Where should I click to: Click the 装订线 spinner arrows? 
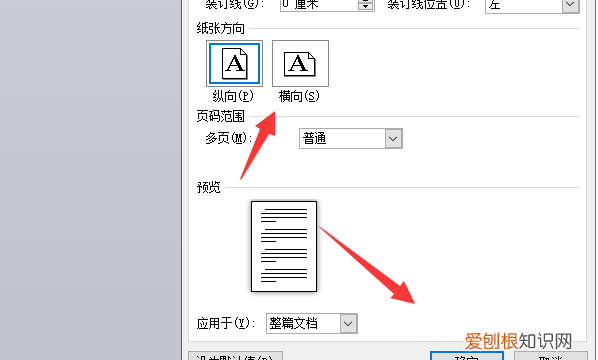pyautogui.click(x=365, y=5)
